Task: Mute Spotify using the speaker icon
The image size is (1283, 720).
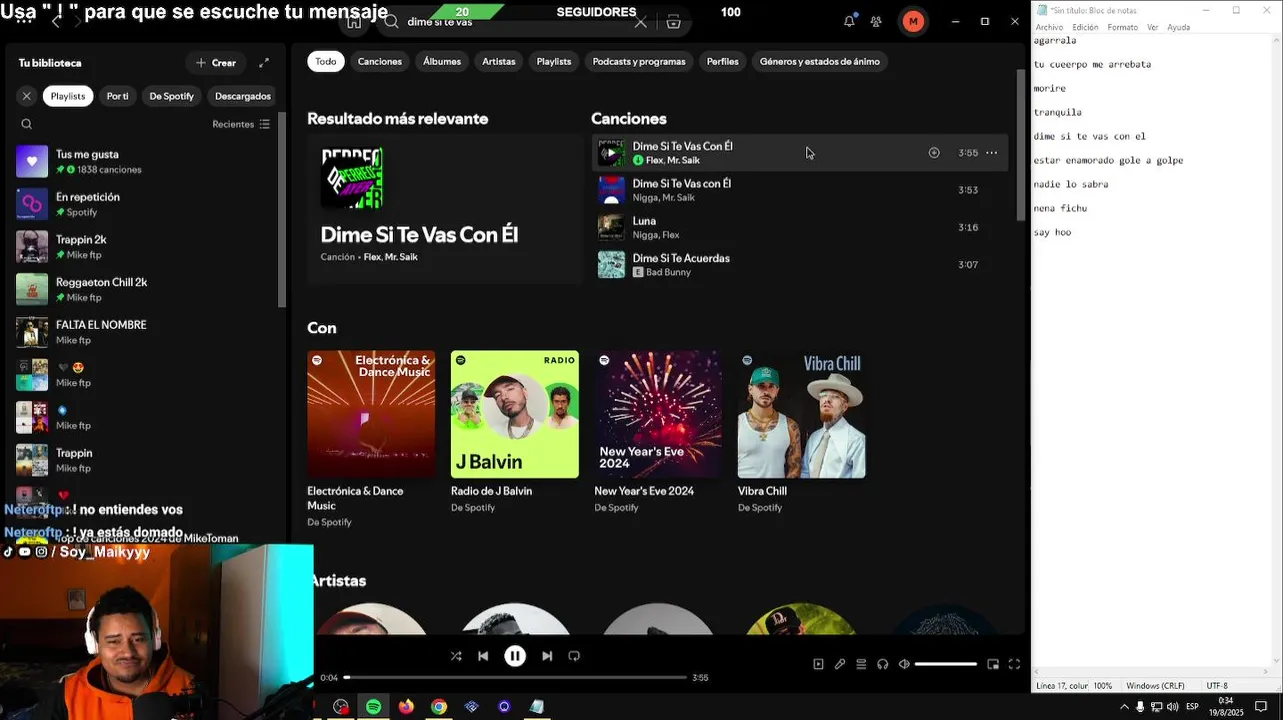Action: (904, 664)
